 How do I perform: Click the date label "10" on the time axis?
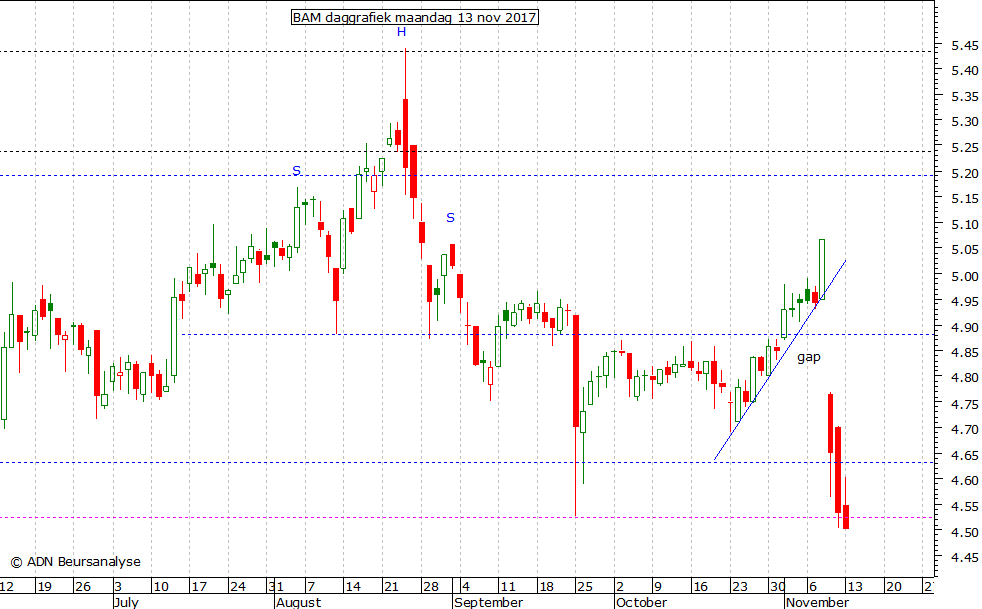coord(161,587)
